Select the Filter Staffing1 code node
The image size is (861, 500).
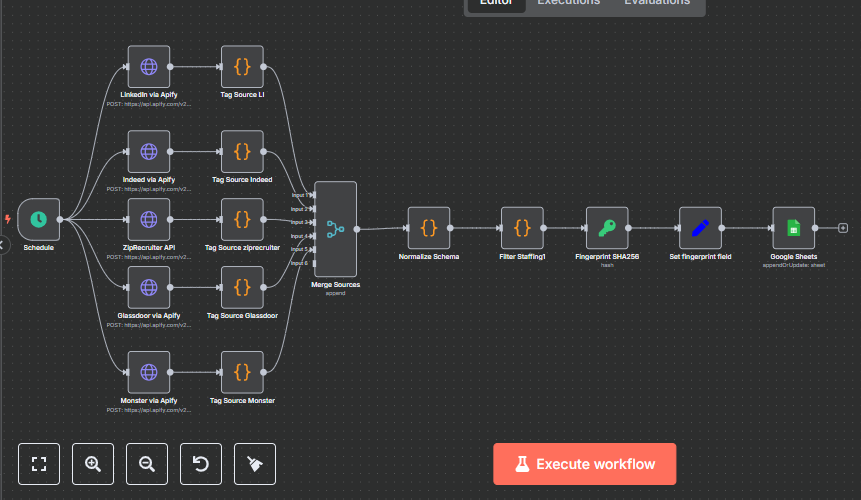[x=522, y=228]
